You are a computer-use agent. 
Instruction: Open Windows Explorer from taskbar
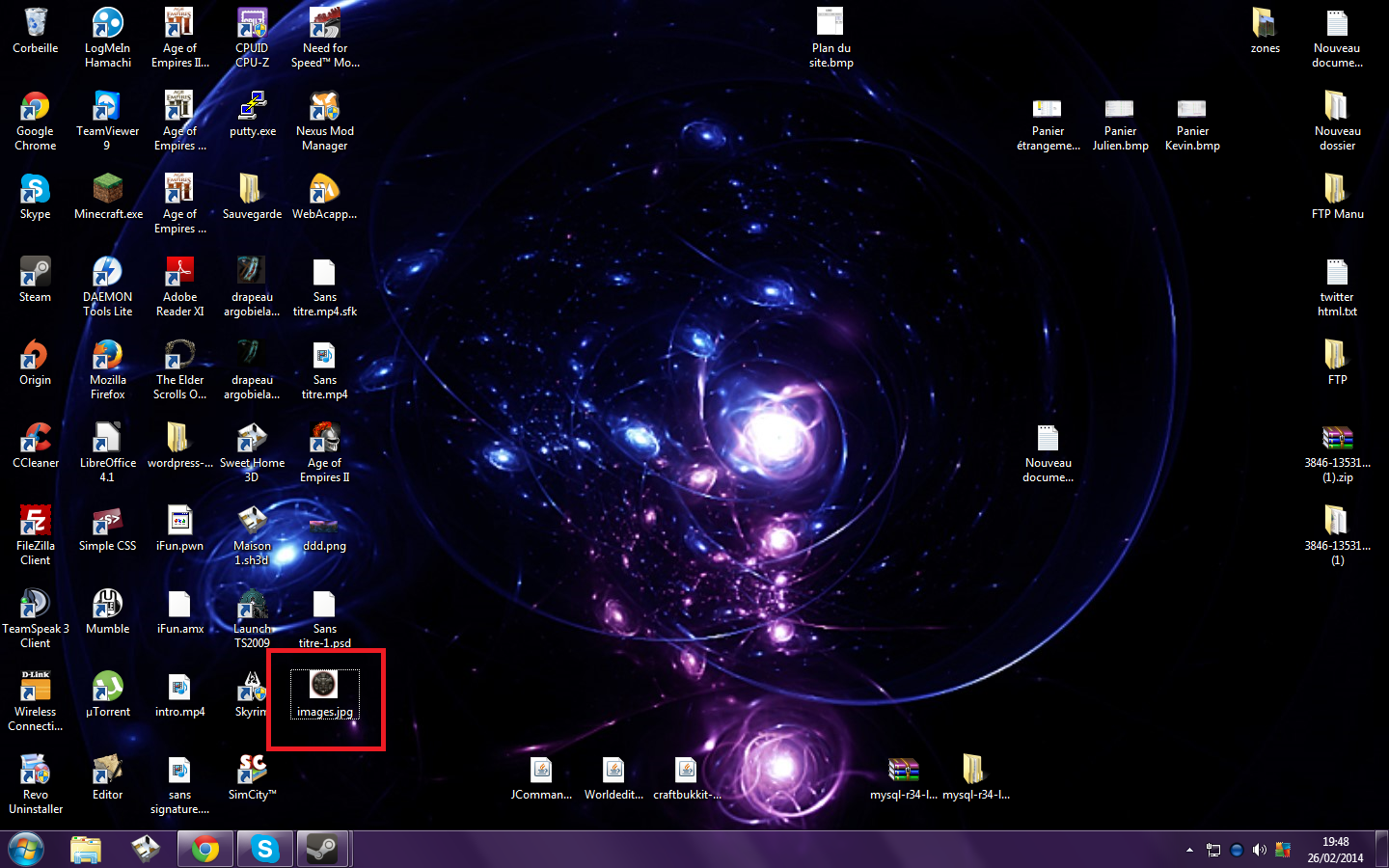click(86, 850)
